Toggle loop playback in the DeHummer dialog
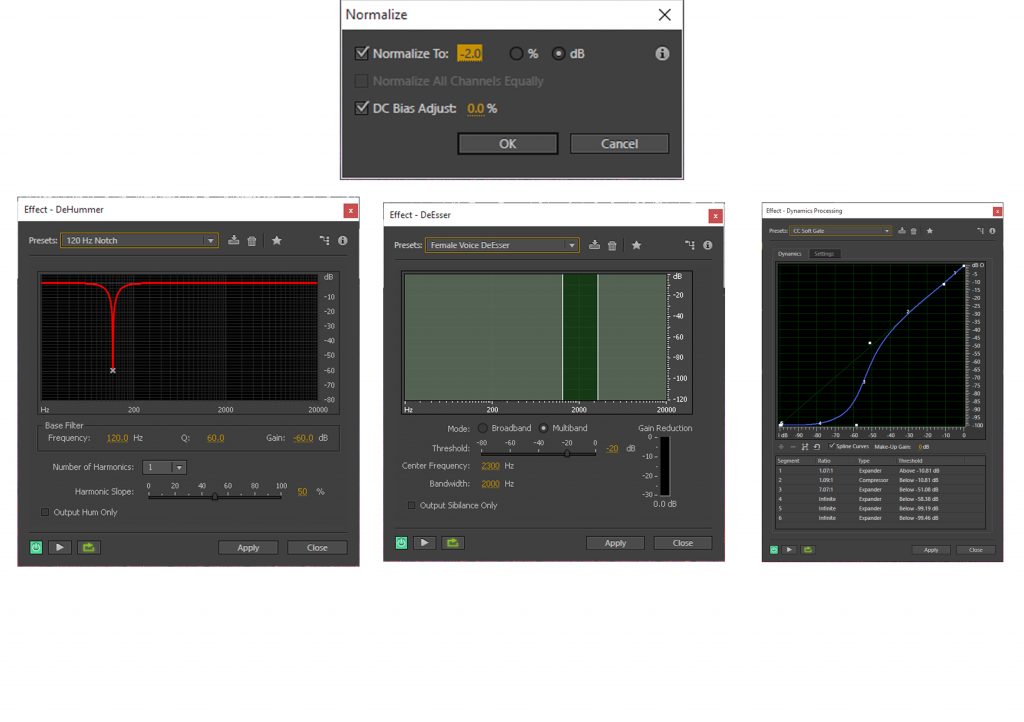 [x=87, y=547]
